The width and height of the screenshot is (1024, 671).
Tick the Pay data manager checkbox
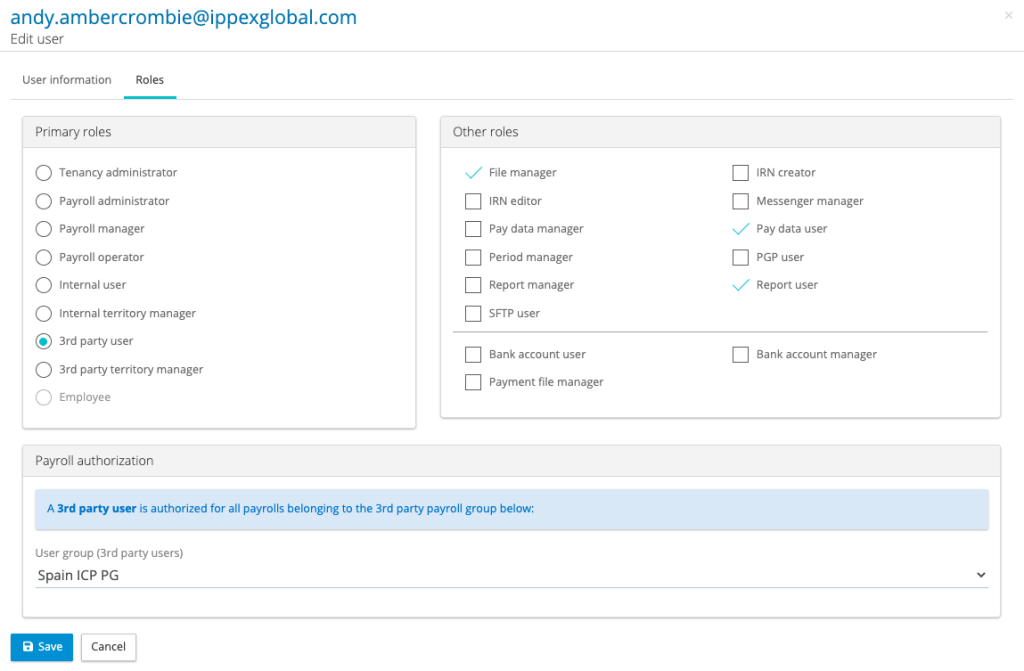tap(473, 229)
